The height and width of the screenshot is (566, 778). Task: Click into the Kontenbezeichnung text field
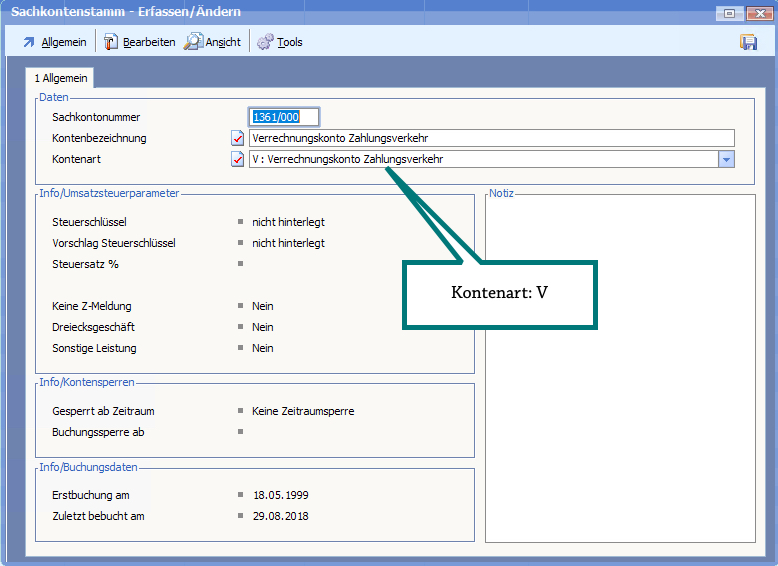point(490,138)
